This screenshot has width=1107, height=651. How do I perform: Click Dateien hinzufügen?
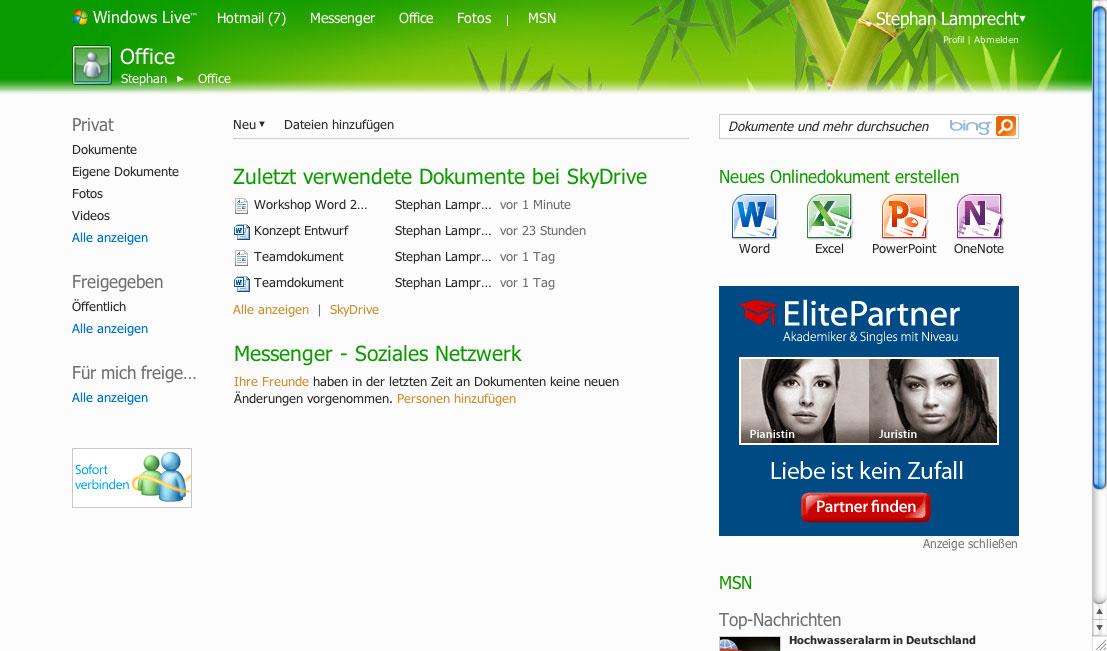click(x=339, y=124)
